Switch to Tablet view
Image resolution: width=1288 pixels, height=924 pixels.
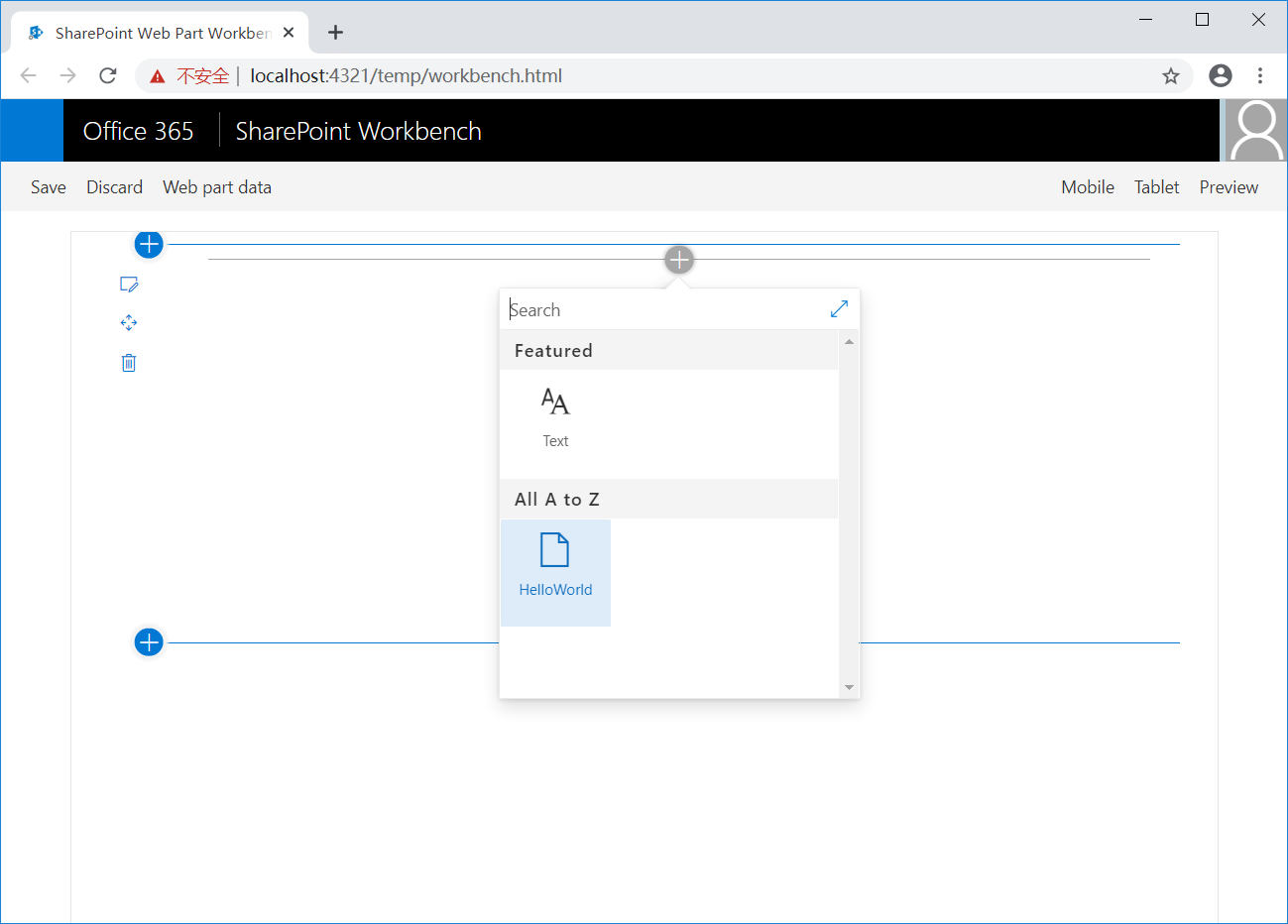click(x=1157, y=187)
